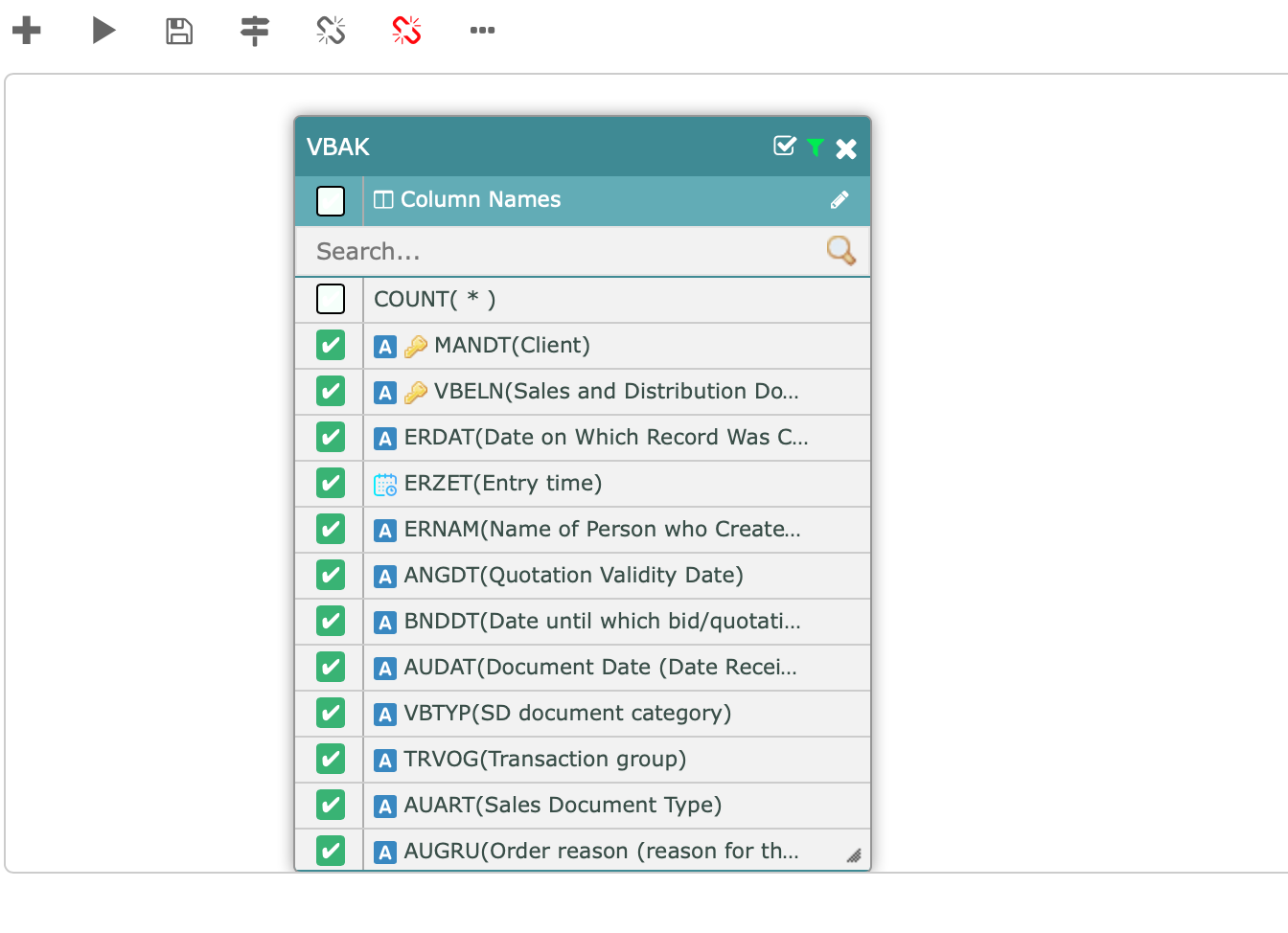Select the VBTYP(SD document category) row
1288x933 pixels.
point(583,714)
